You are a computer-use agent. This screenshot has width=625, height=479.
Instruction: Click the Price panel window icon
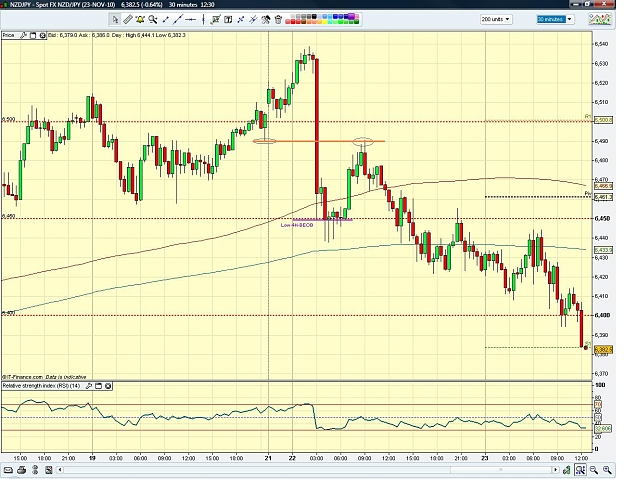point(33,35)
